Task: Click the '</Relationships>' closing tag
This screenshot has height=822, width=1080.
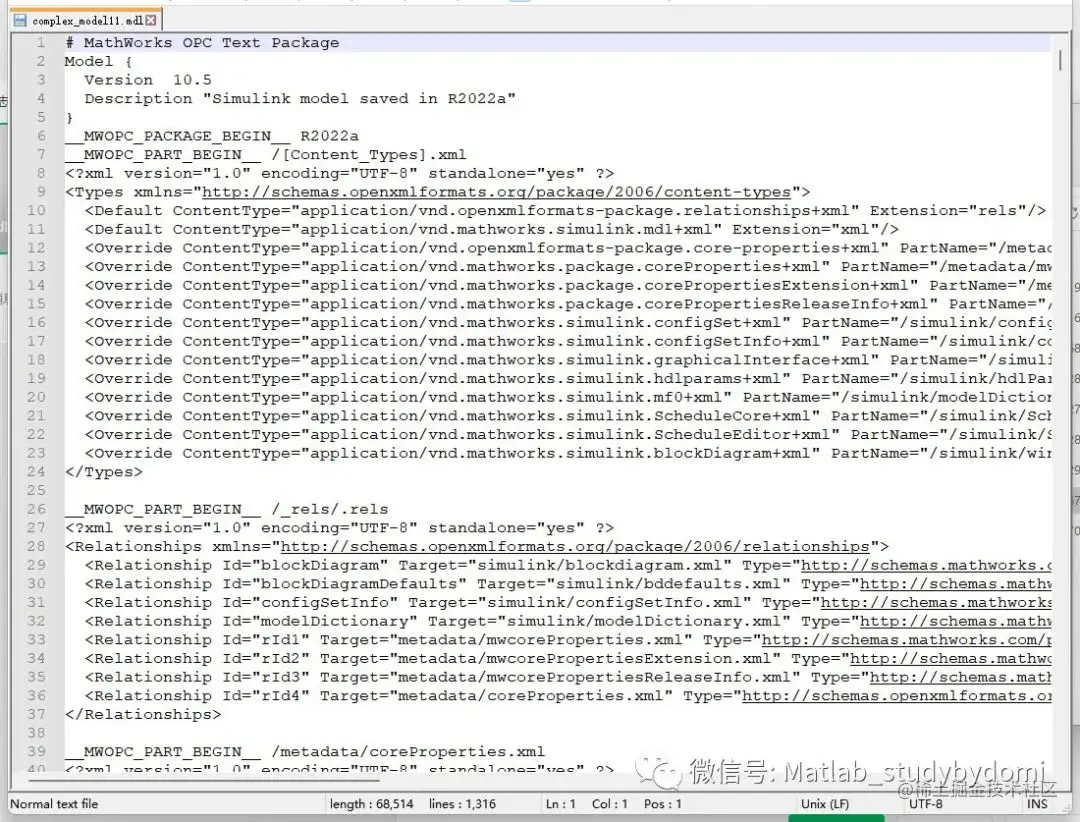Action: (x=143, y=715)
